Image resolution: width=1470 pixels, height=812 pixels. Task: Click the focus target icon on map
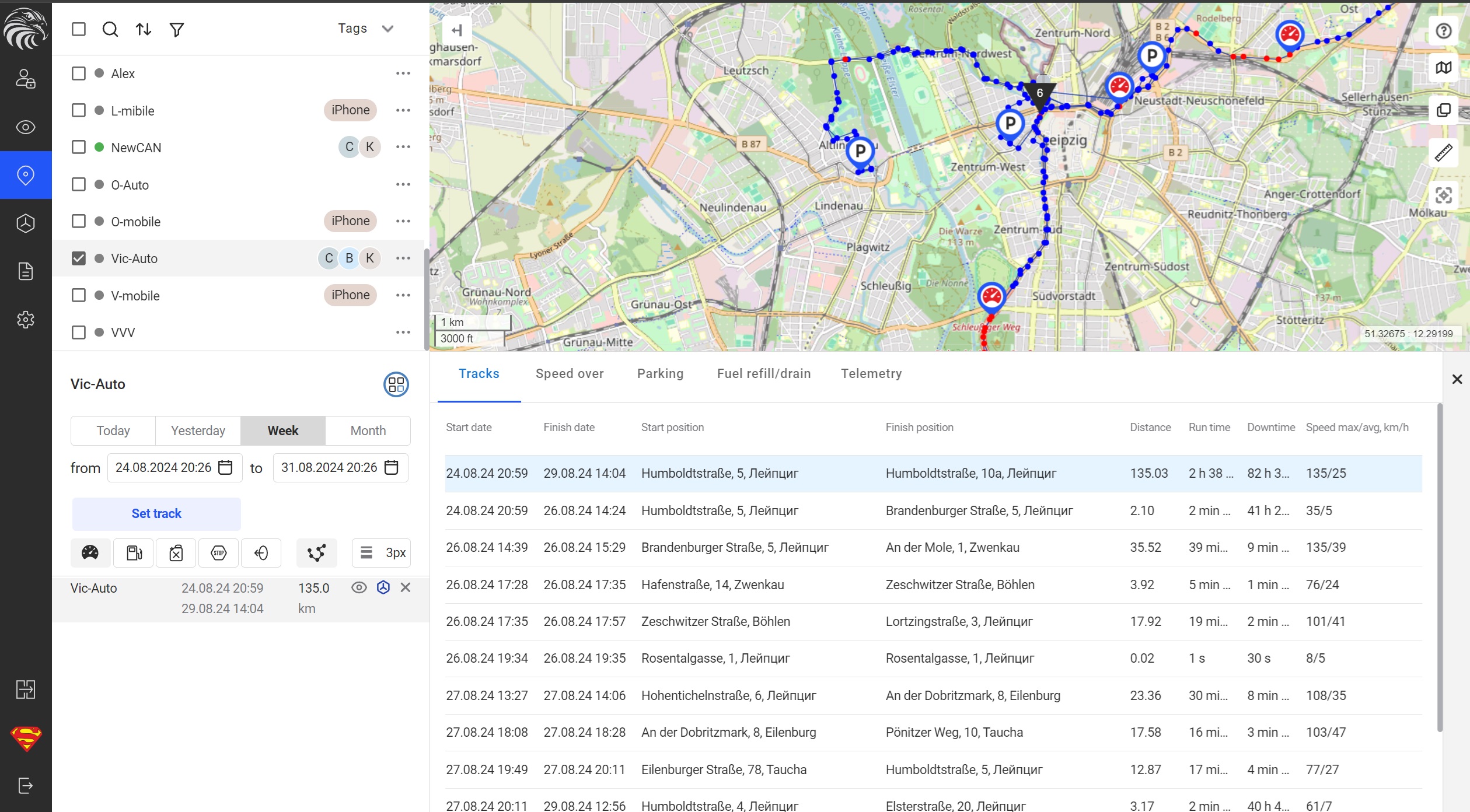pyautogui.click(x=1444, y=195)
